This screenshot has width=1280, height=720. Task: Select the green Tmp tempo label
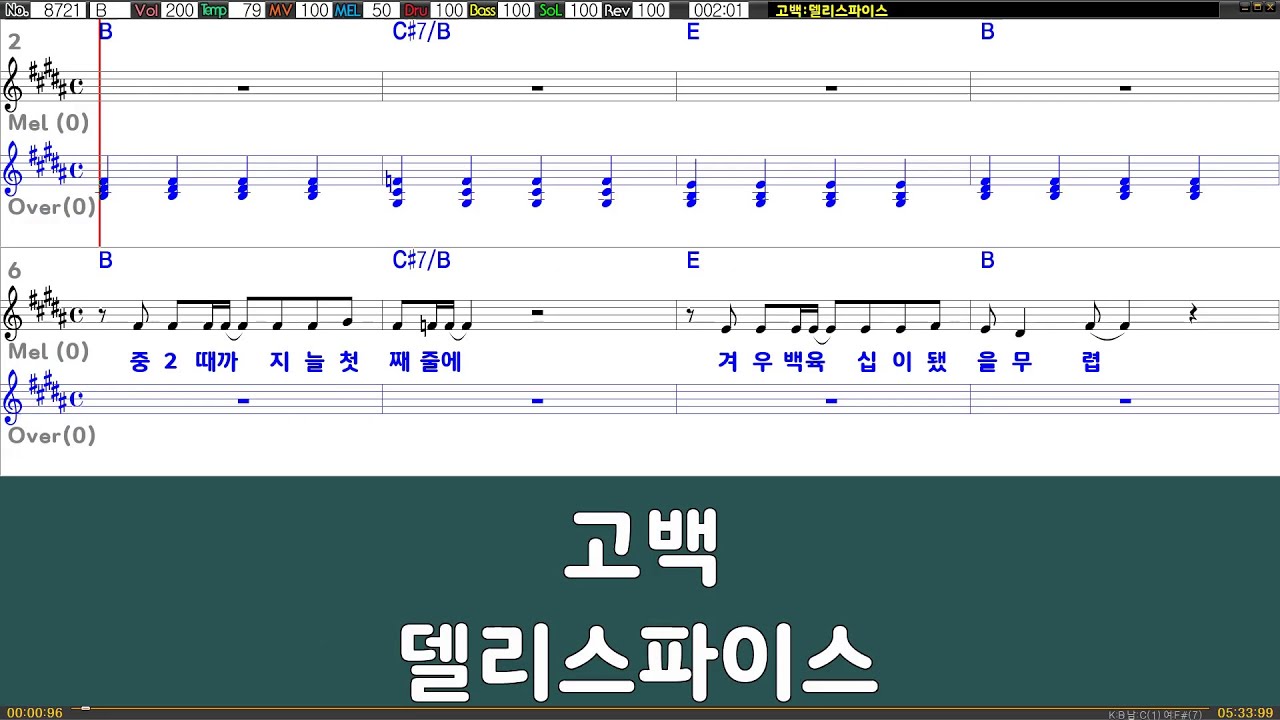213,10
